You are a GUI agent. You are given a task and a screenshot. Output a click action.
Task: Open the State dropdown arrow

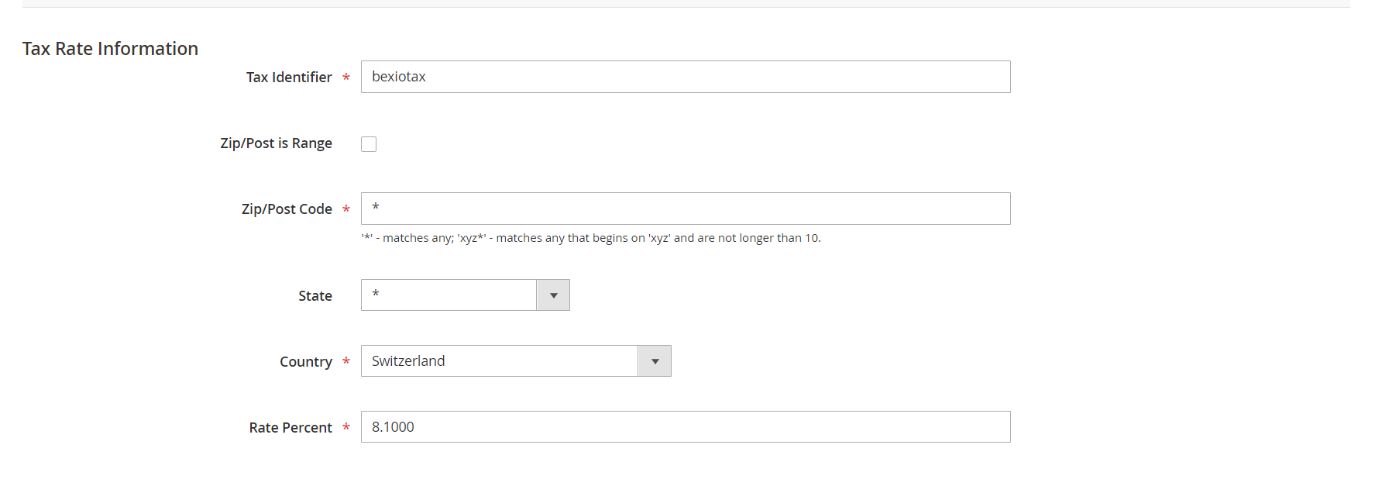[x=553, y=296]
